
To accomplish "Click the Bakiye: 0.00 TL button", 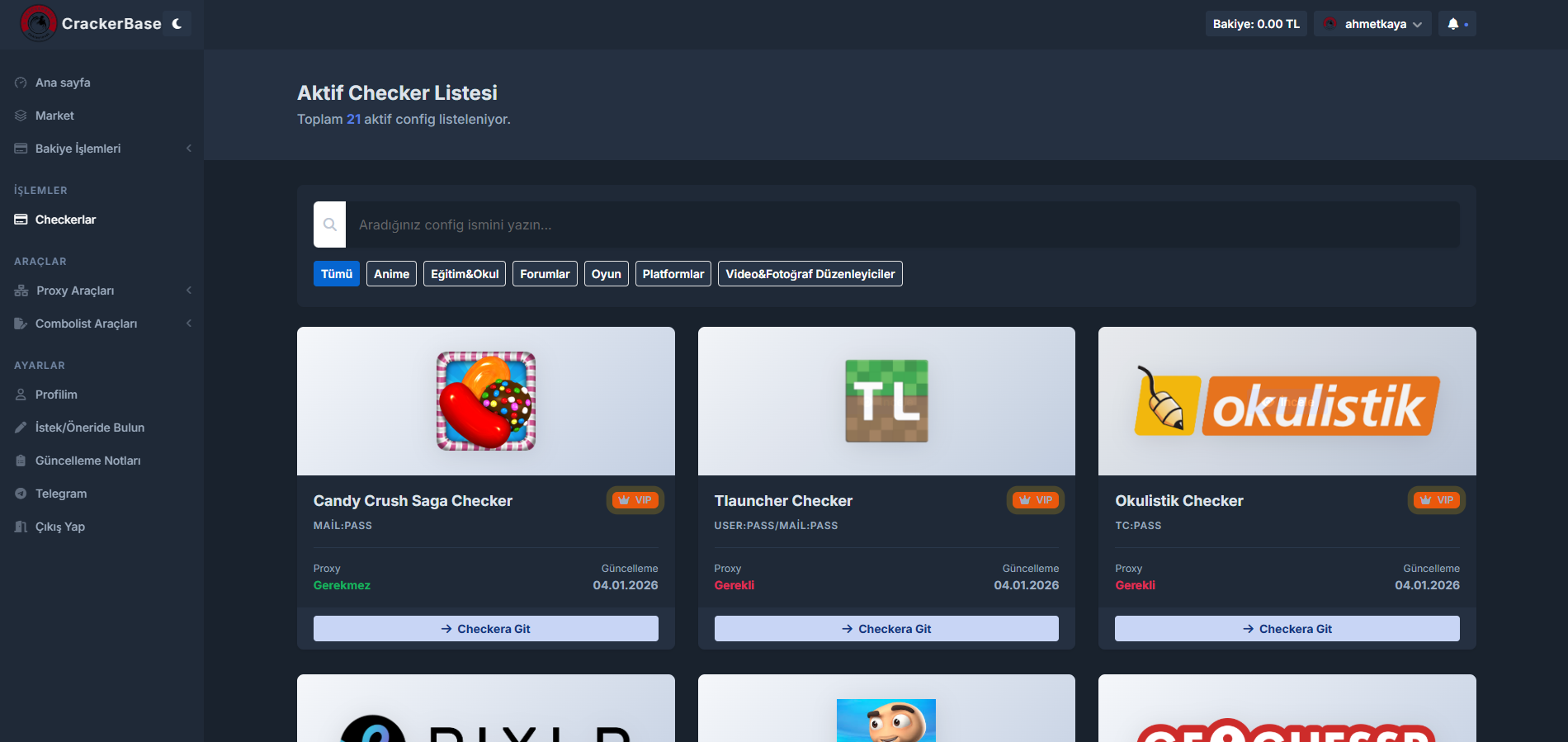I will [1256, 24].
